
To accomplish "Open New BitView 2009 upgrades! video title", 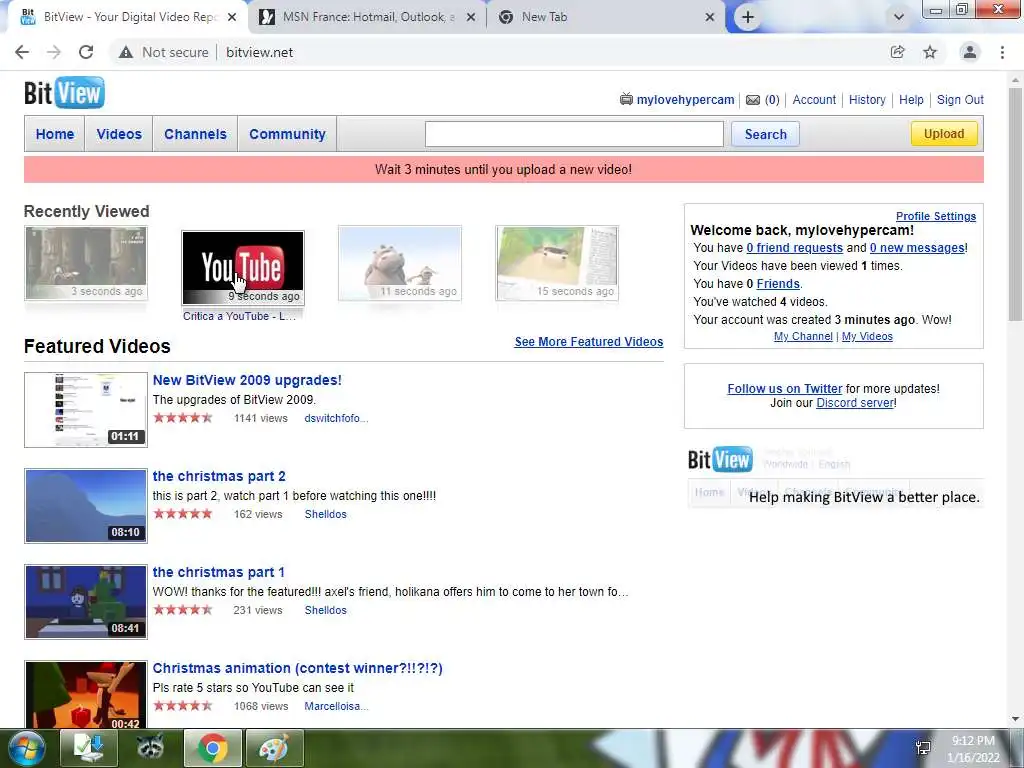I will click(247, 380).
